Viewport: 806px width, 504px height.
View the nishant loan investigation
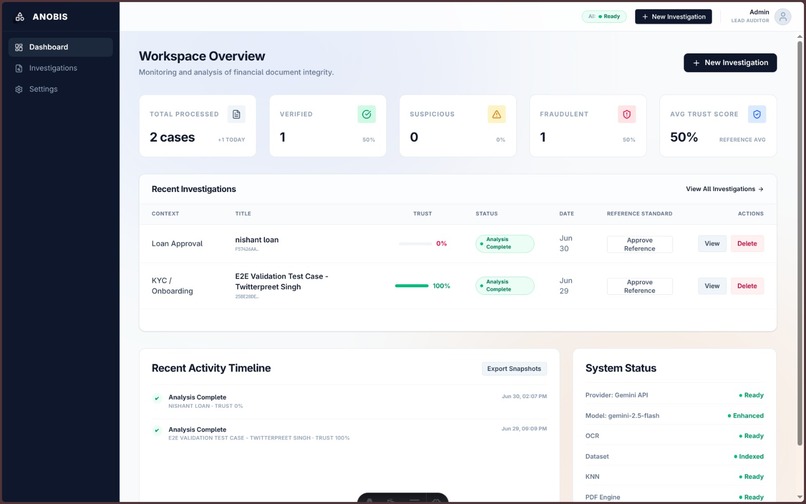[x=712, y=244]
